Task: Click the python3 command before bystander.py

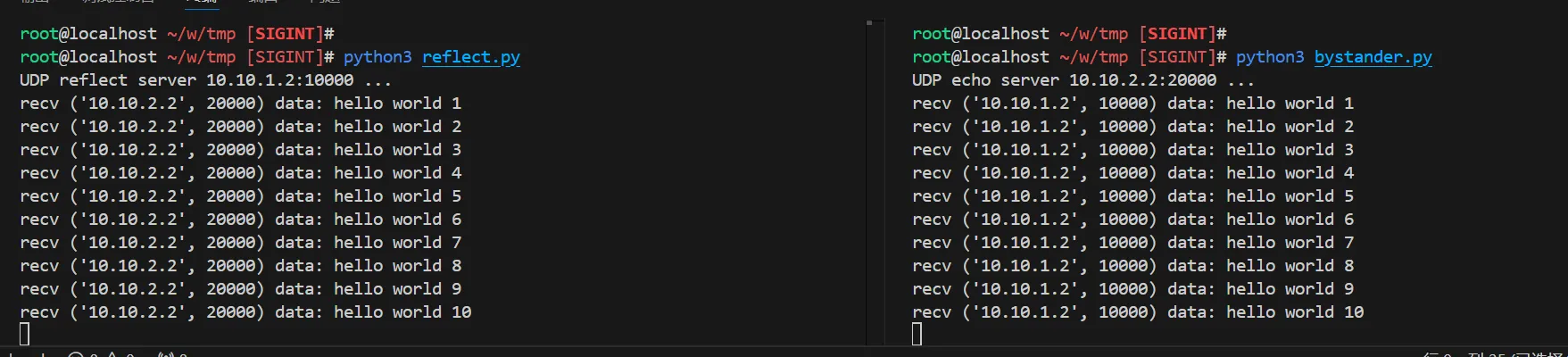Action: click(x=1270, y=57)
